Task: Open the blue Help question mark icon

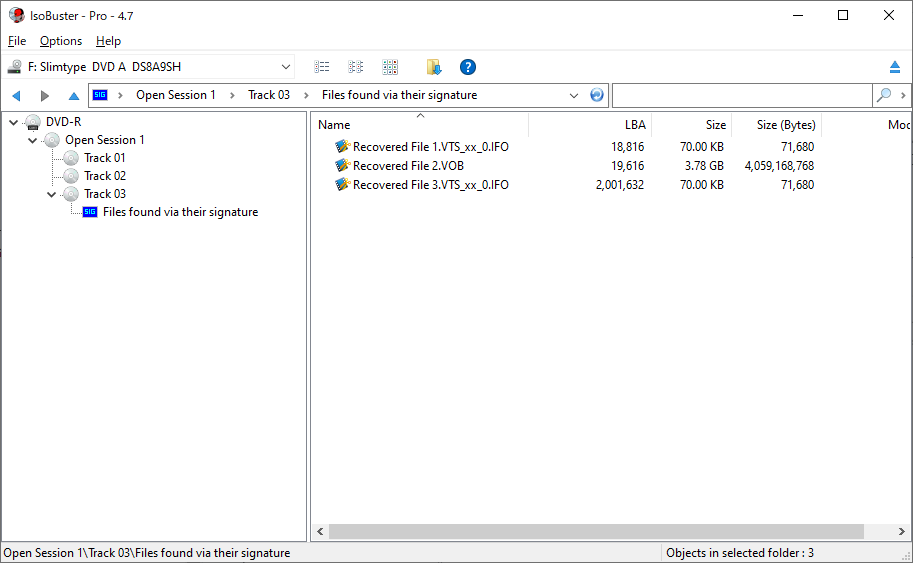Action: pyautogui.click(x=468, y=67)
